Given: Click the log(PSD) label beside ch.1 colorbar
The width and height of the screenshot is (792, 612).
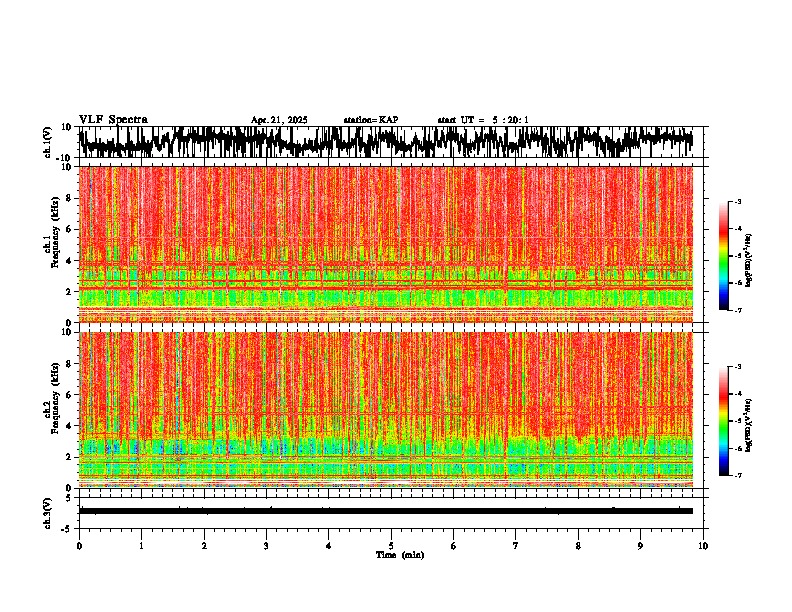Looking at the screenshot, I should [x=749, y=261].
